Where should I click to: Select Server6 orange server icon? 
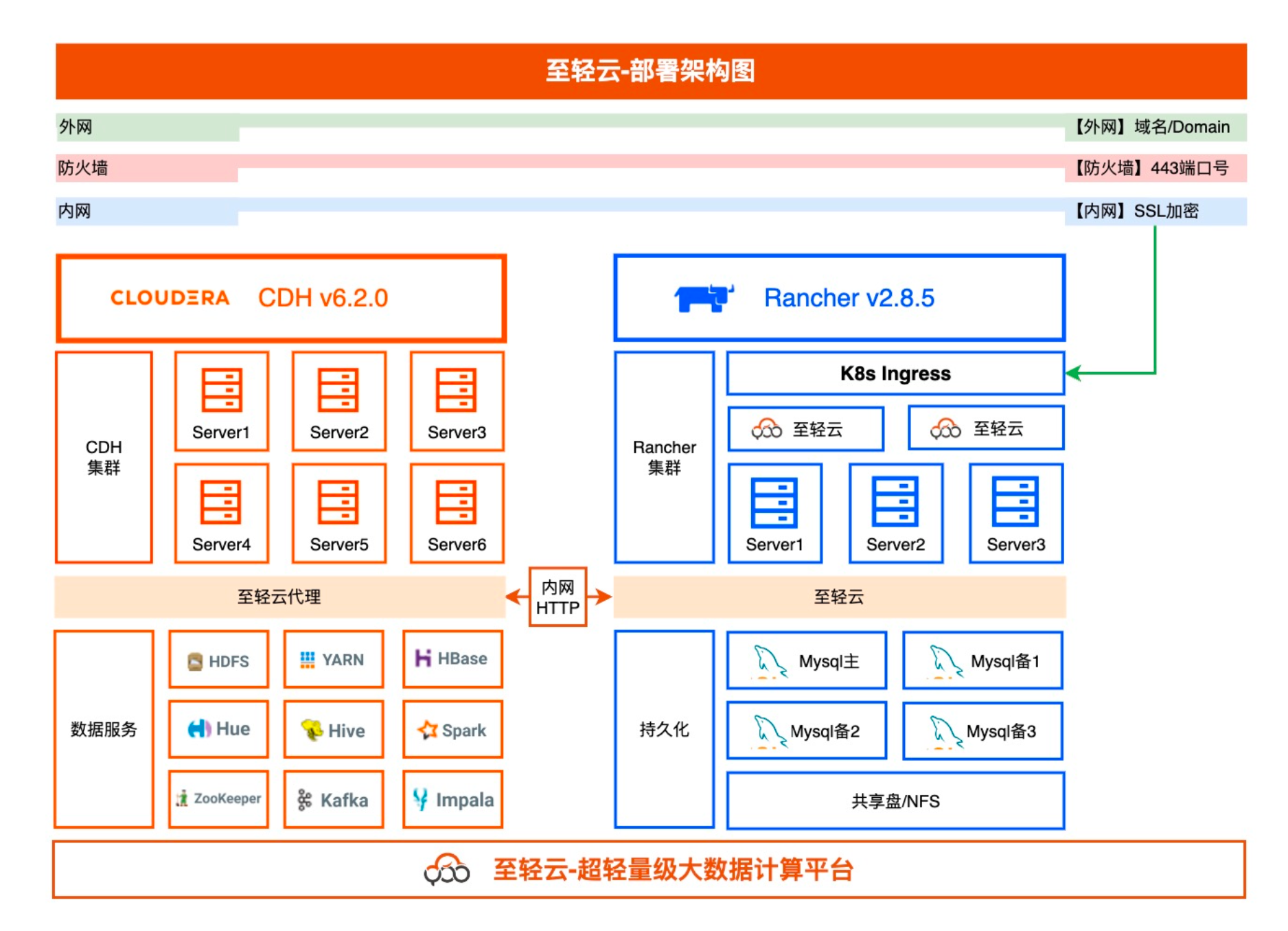[457, 503]
